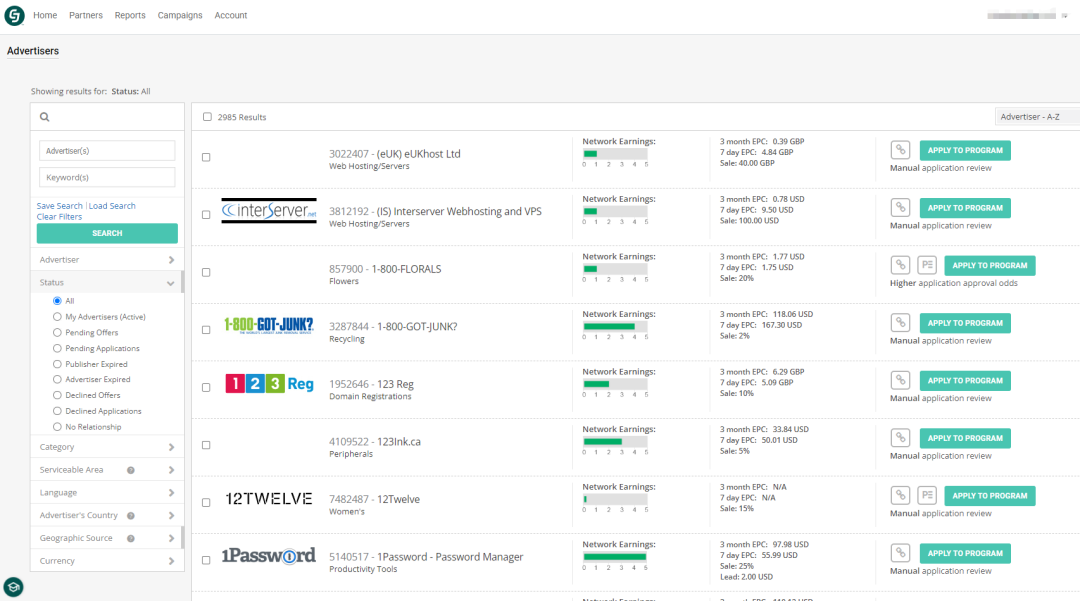Click the green SEARCH button
Screen dimensions: 1080x601
click(107, 233)
